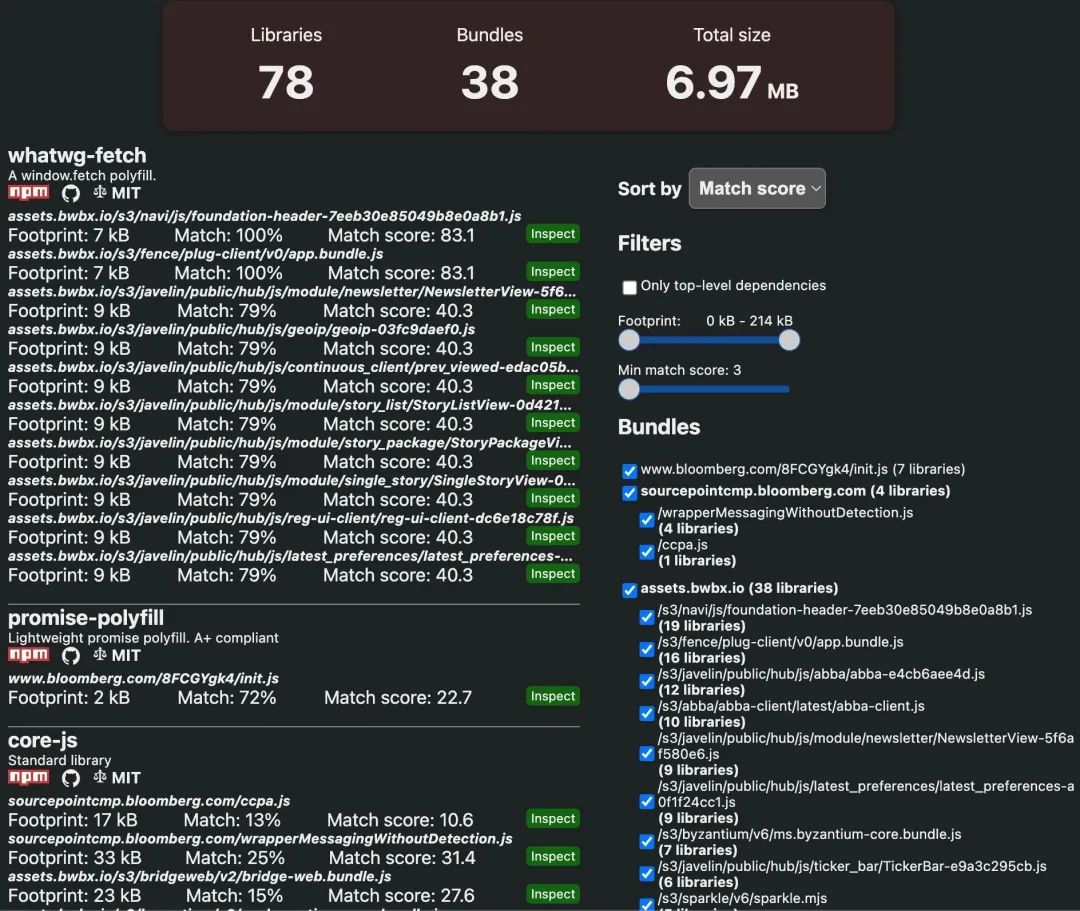Viewport: 1080px width, 911px height.
Task: Click the Footprint slider minimum handle
Action: [x=629, y=339]
